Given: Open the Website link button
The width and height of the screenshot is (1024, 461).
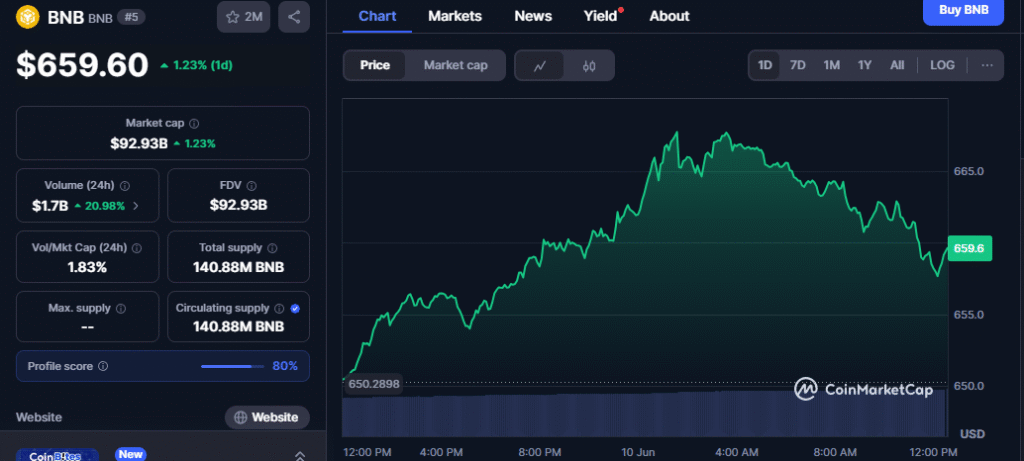Looking at the screenshot, I should (267, 417).
